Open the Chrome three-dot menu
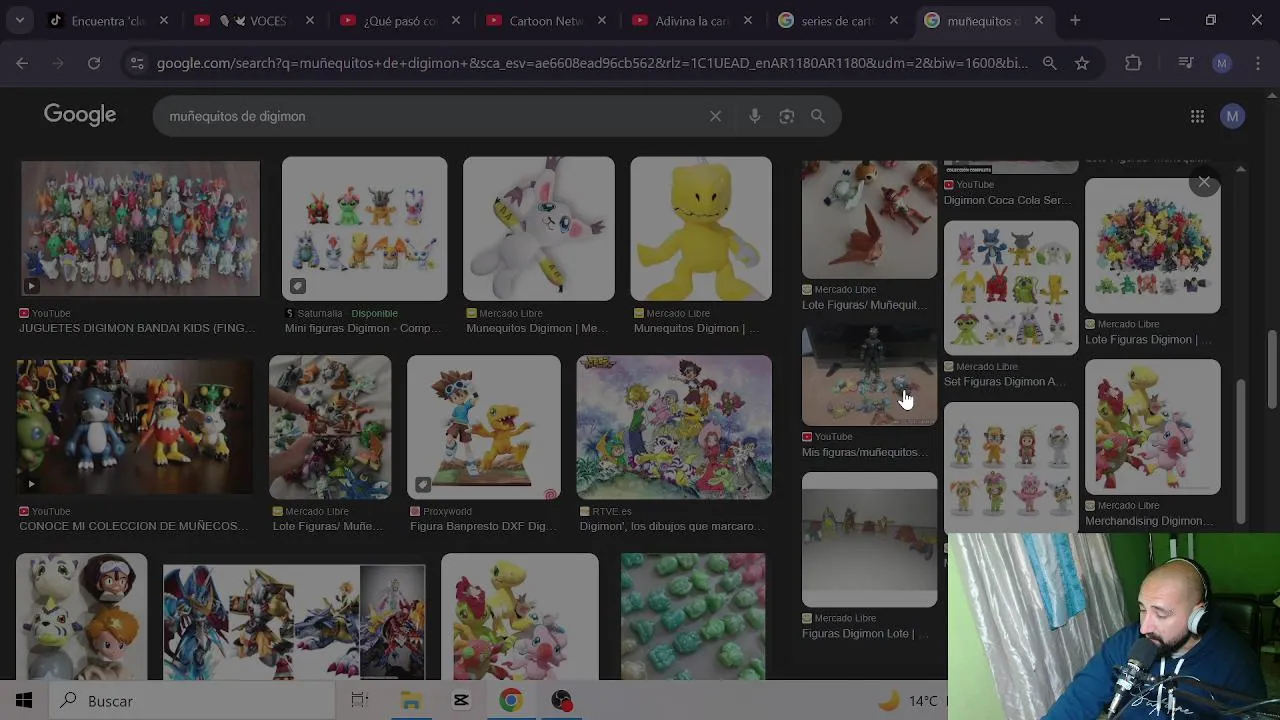 coord(1257,63)
